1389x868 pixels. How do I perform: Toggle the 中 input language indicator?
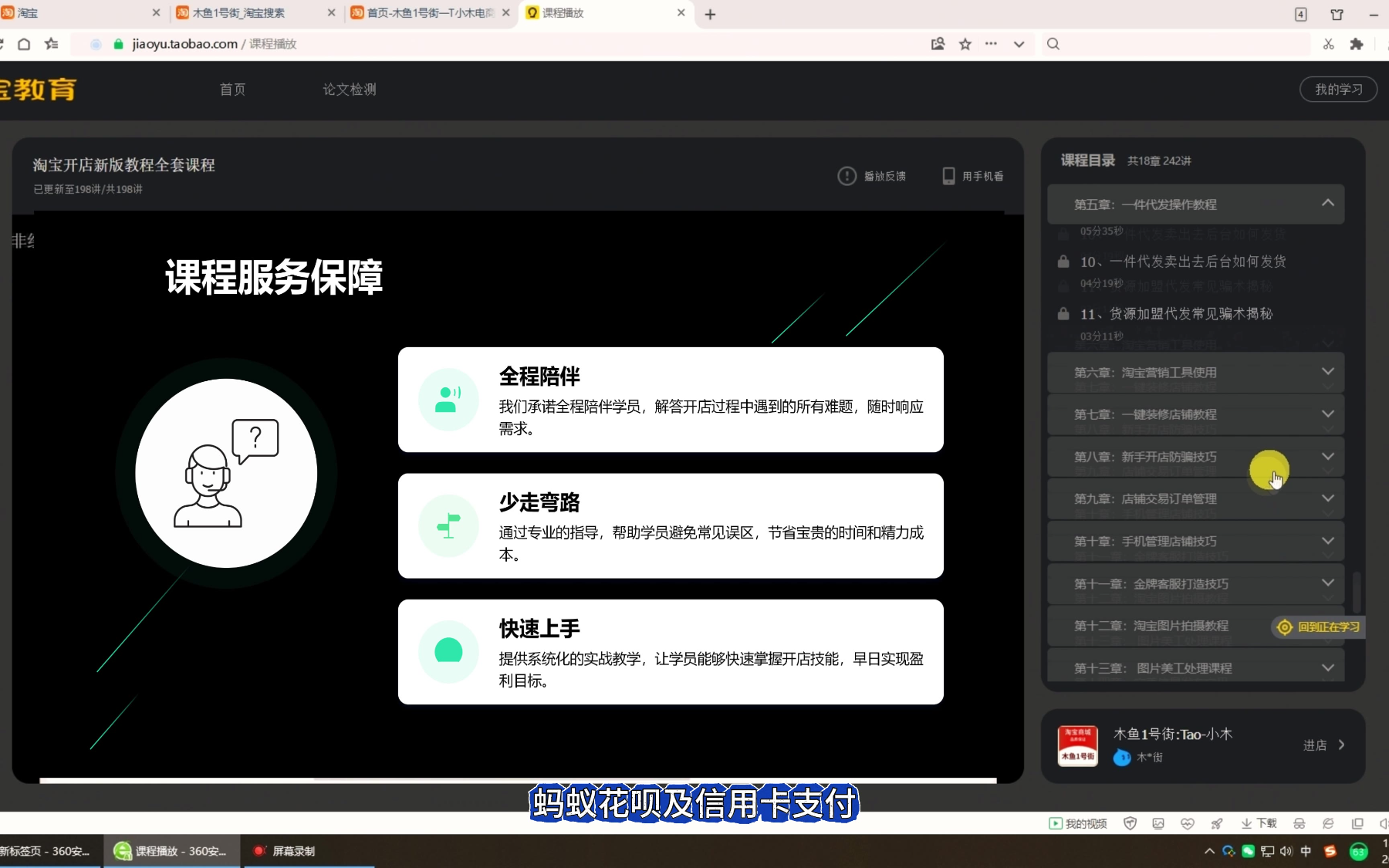pos(1306,851)
